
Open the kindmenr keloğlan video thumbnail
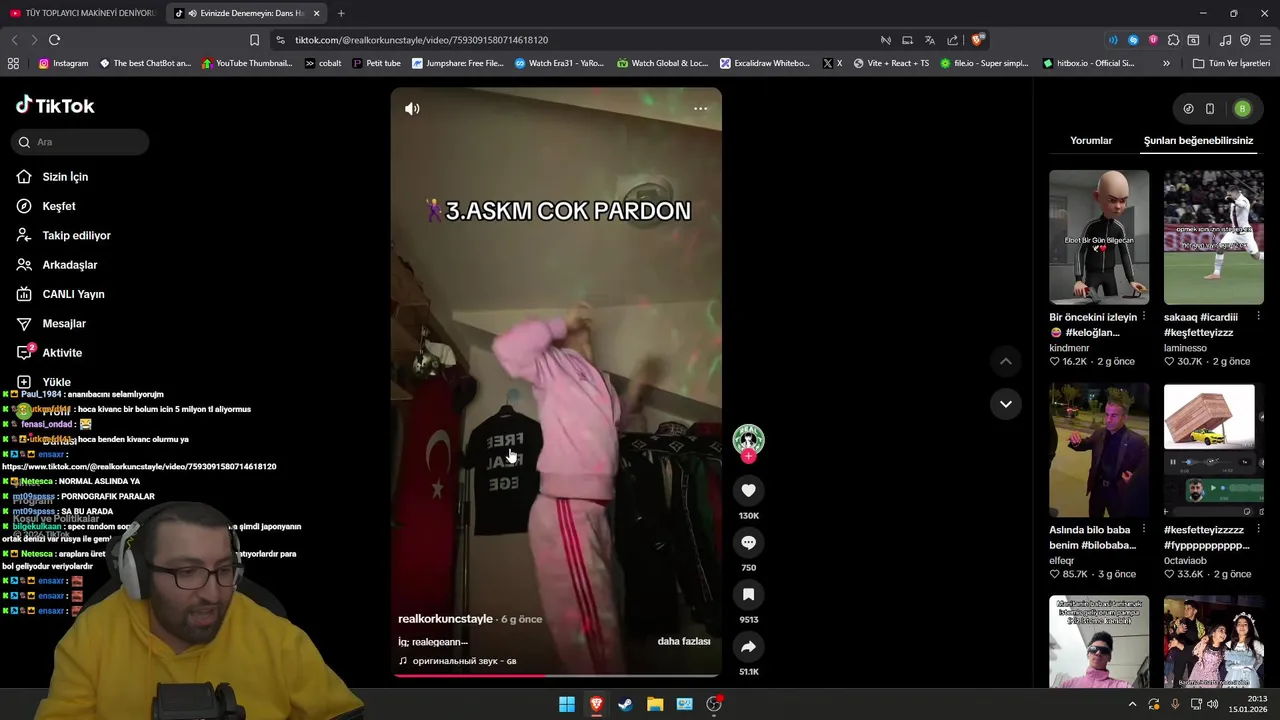tap(1099, 237)
